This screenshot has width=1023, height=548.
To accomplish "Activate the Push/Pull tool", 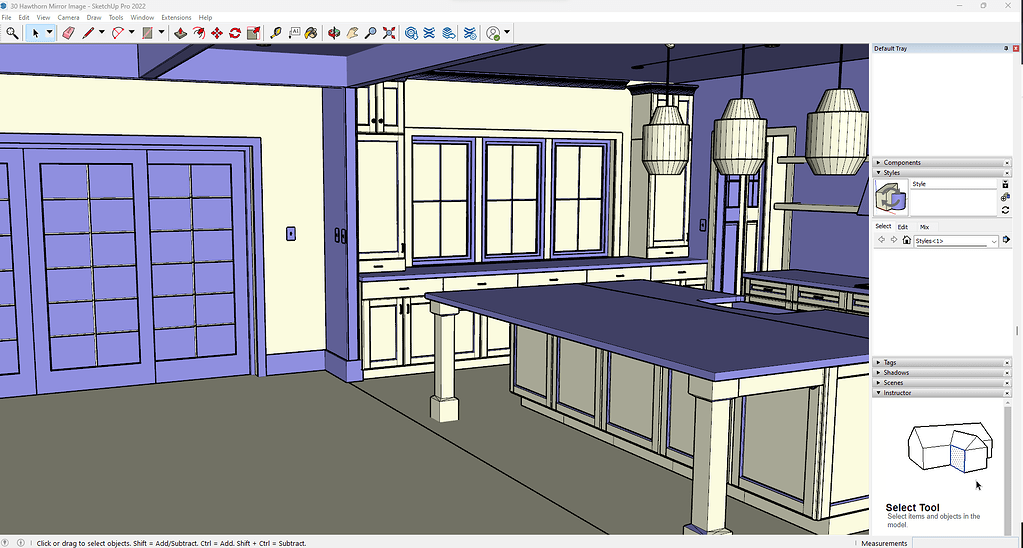I will (x=180, y=33).
